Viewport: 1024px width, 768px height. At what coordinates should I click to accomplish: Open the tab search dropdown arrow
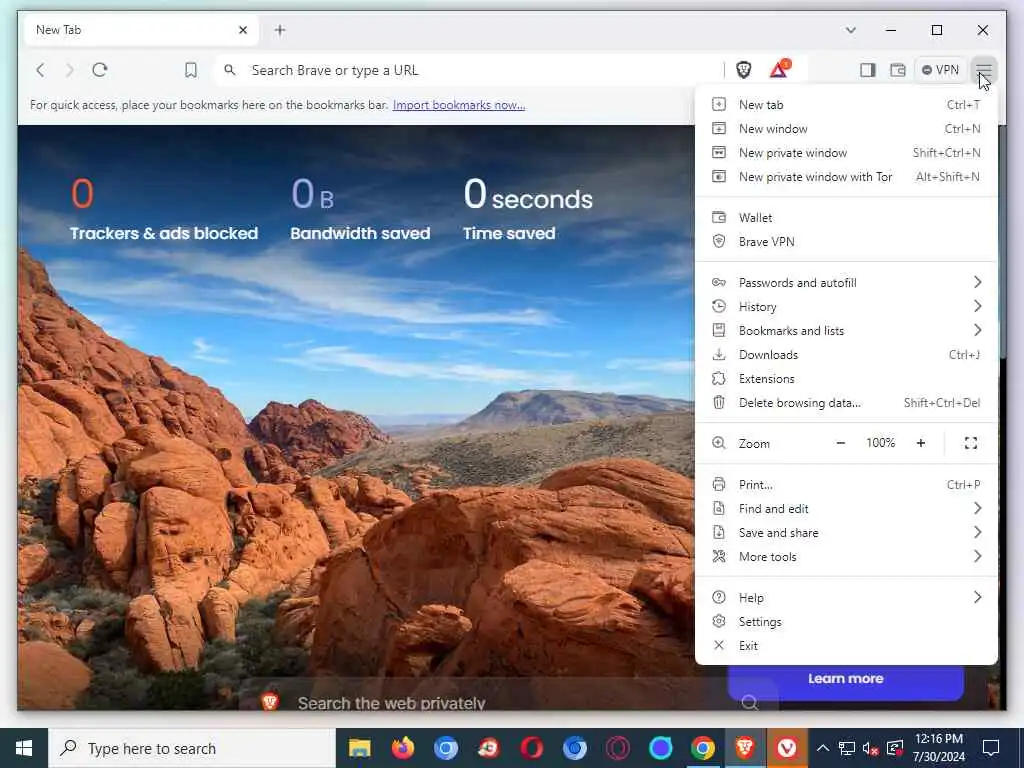tap(850, 30)
